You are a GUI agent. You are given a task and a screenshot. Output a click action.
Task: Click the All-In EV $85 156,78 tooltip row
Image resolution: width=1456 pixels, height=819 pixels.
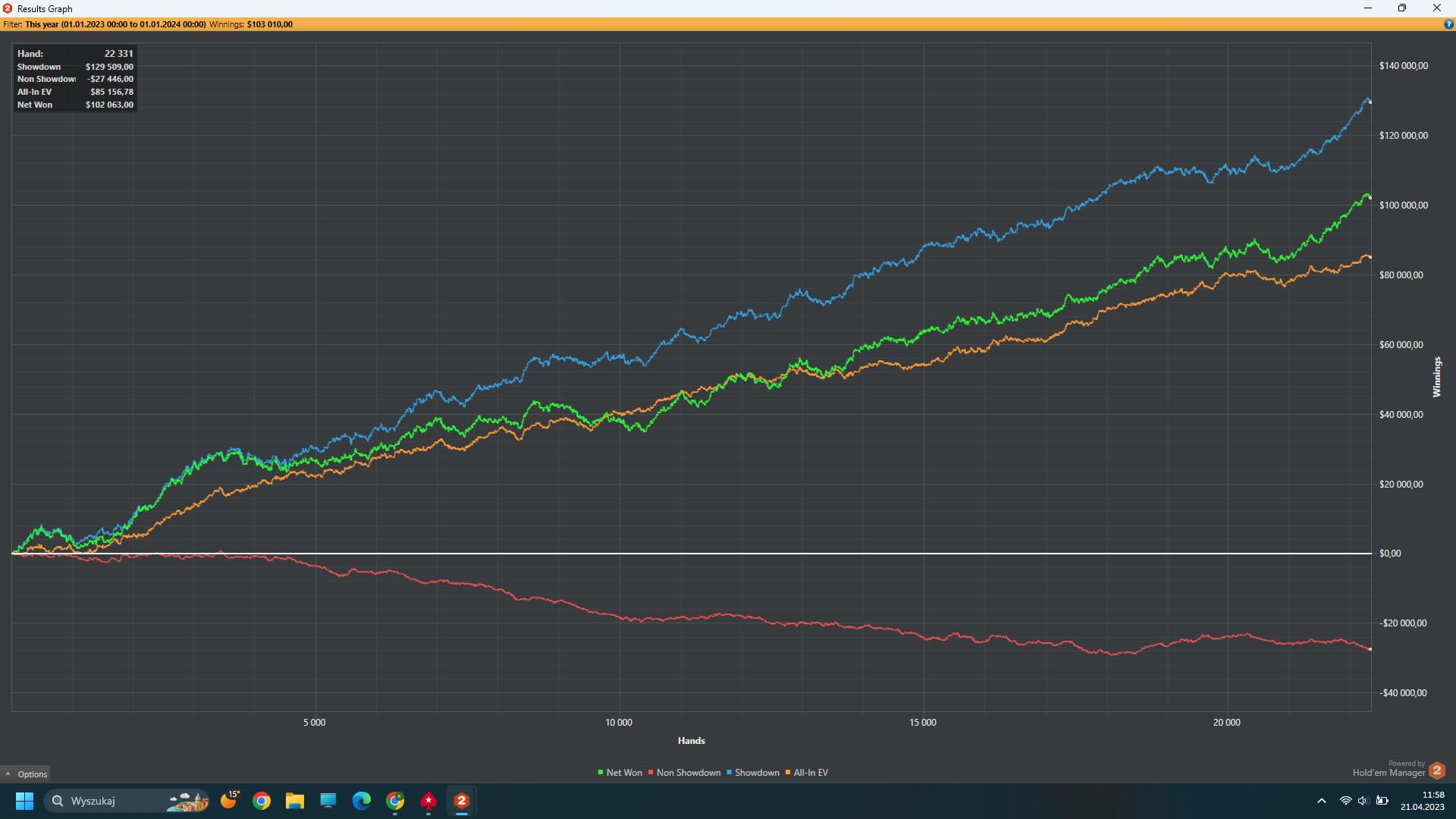(x=75, y=92)
